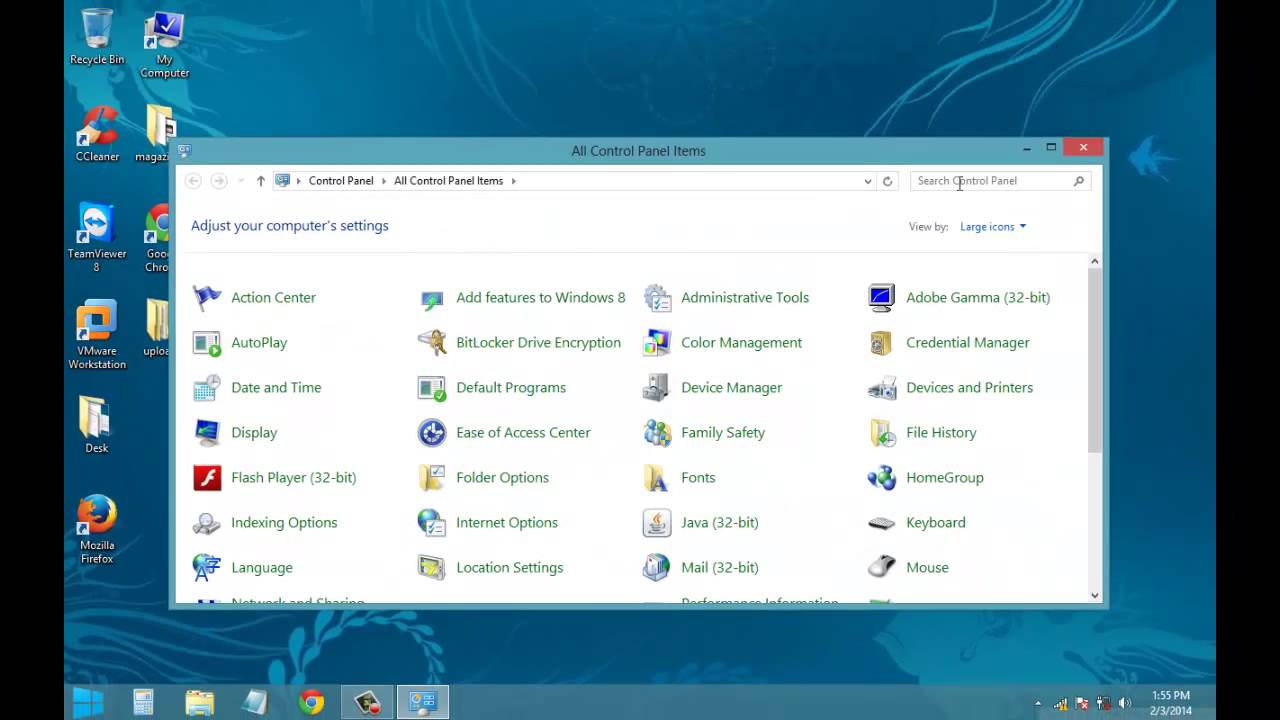Open the File History icon

(x=882, y=432)
